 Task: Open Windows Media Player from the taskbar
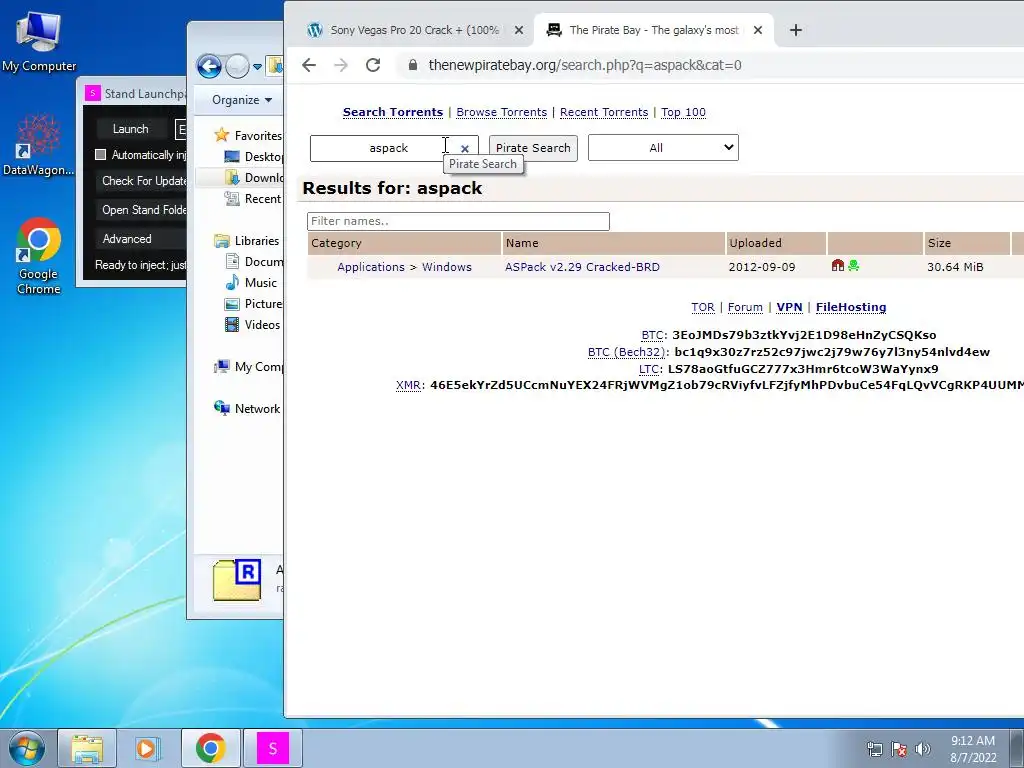pyautogui.click(x=148, y=748)
